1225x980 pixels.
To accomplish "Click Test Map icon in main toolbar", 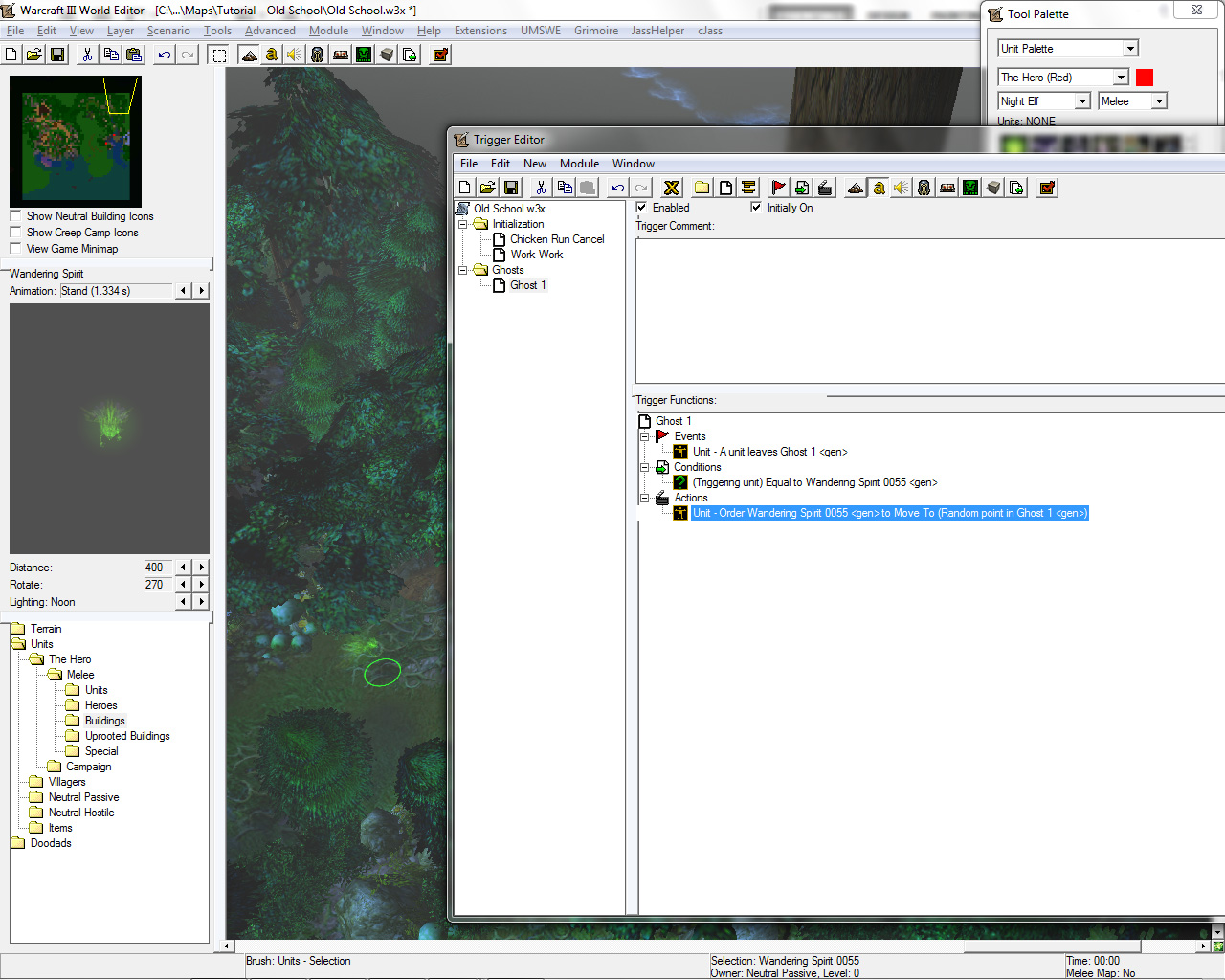I will point(440,55).
